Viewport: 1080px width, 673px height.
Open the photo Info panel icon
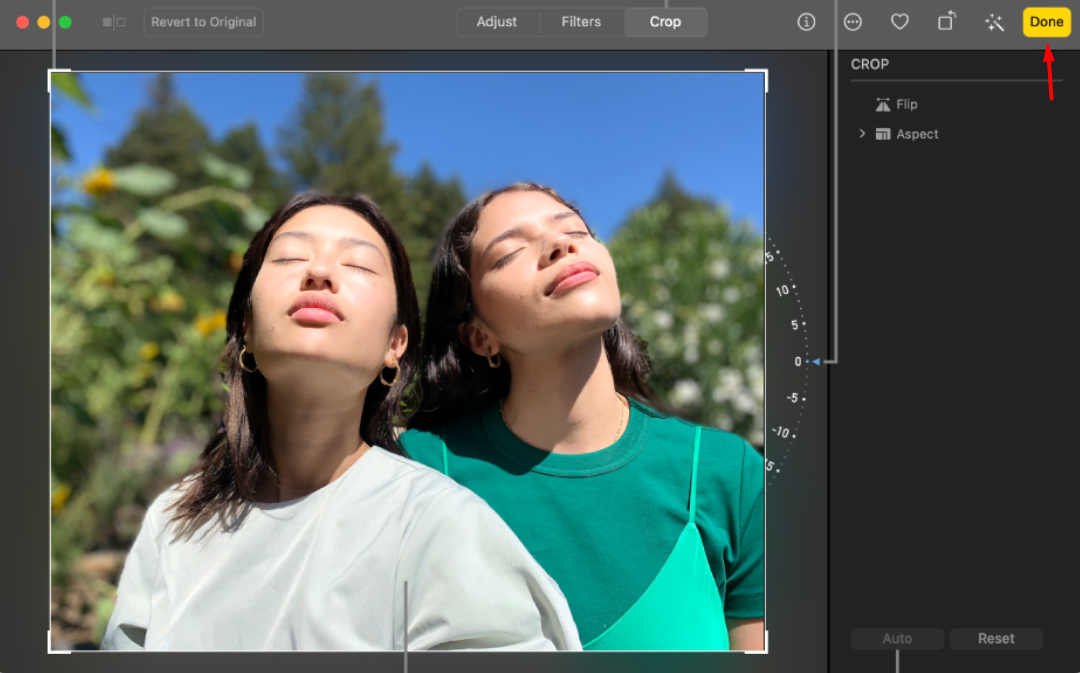click(x=806, y=22)
